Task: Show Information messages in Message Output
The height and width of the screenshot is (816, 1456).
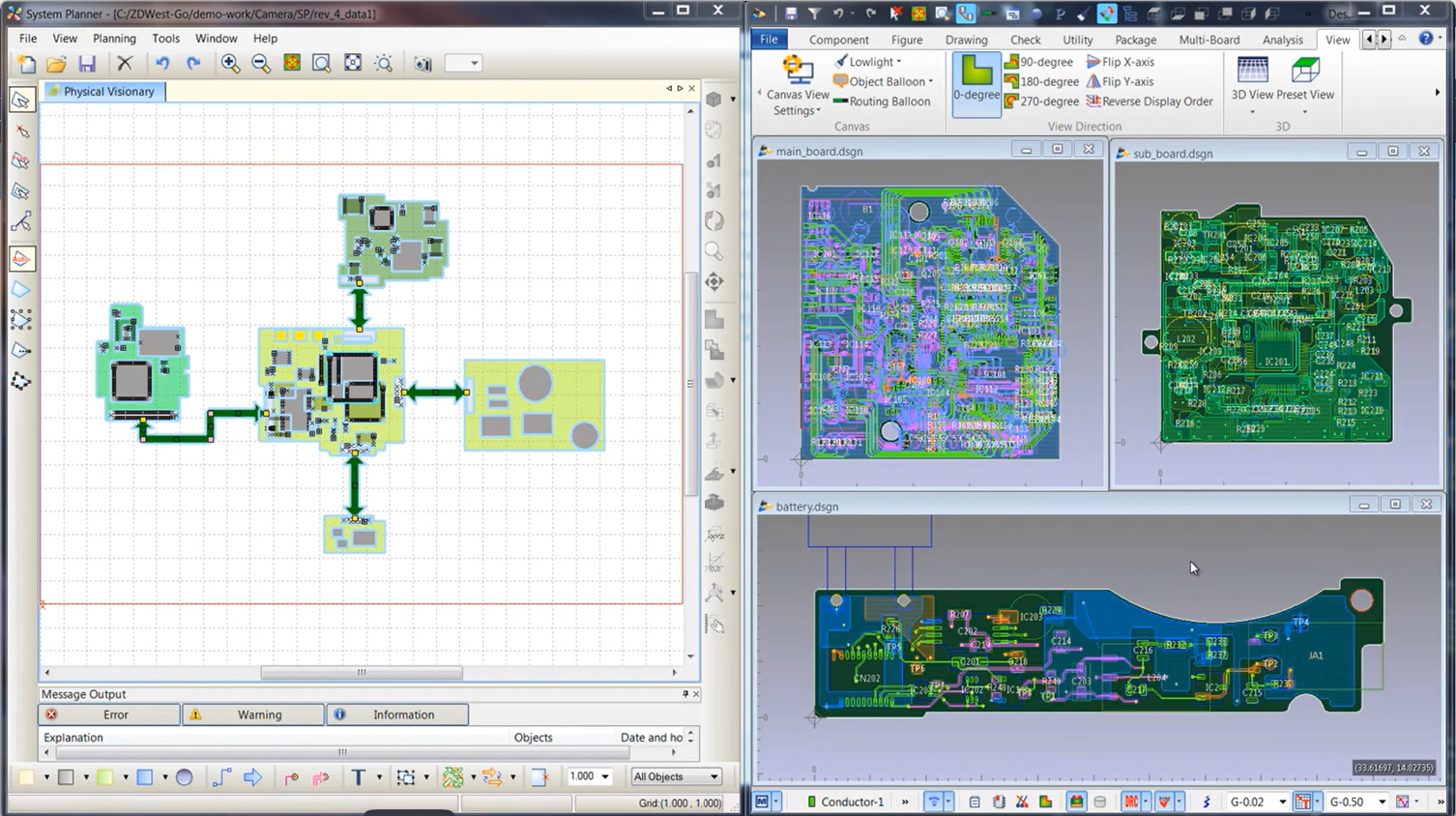Action: tap(397, 714)
